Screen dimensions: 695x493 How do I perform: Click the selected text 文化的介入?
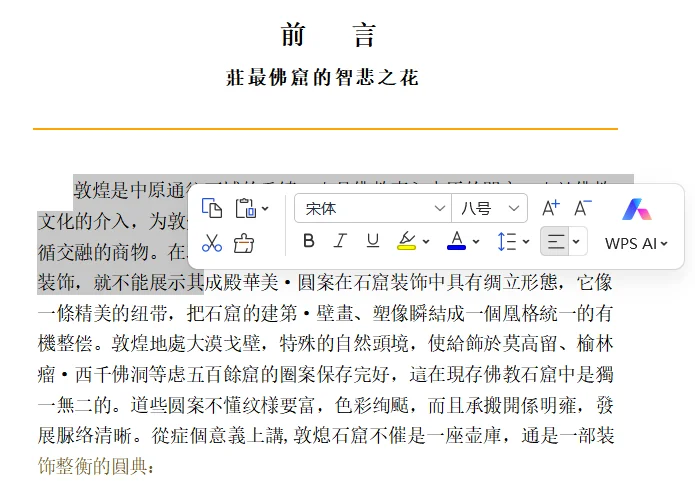click(x=83, y=221)
